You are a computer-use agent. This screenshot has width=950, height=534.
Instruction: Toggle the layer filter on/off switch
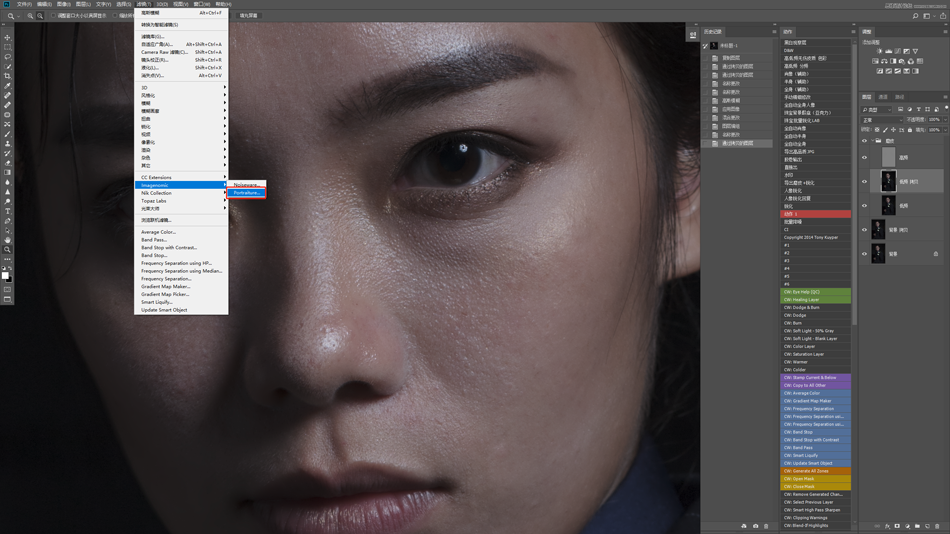[x=946, y=109]
